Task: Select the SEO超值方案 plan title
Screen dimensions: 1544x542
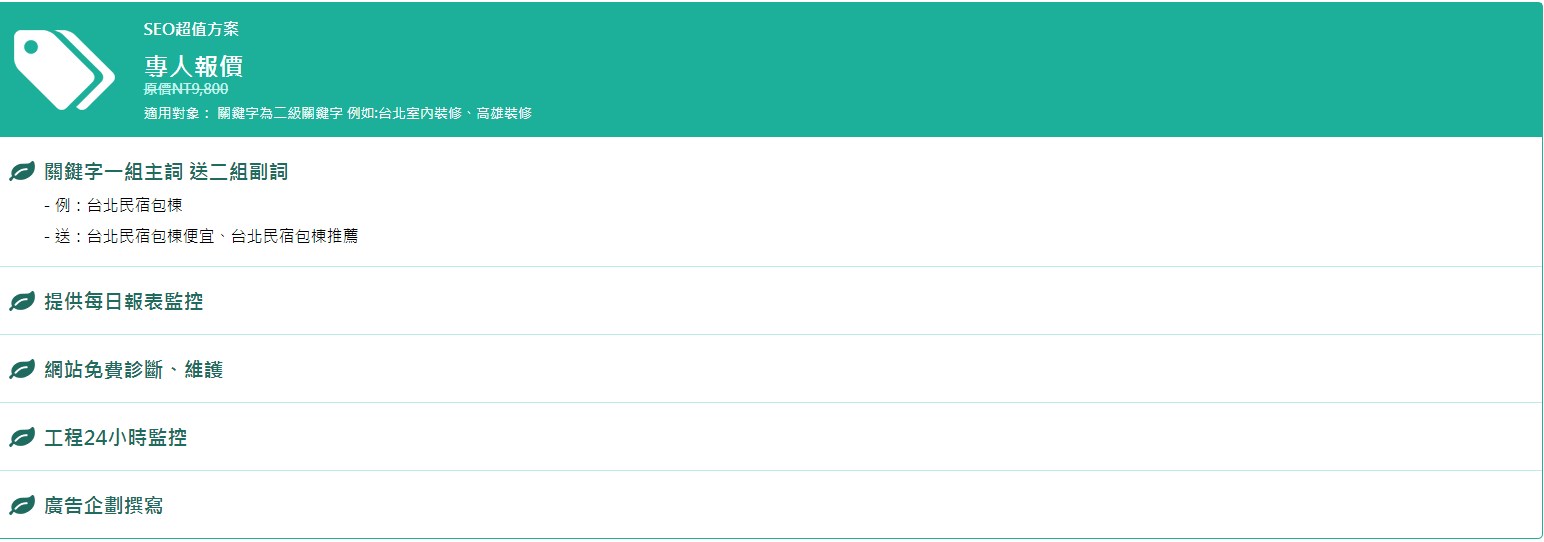Action: (191, 29)
